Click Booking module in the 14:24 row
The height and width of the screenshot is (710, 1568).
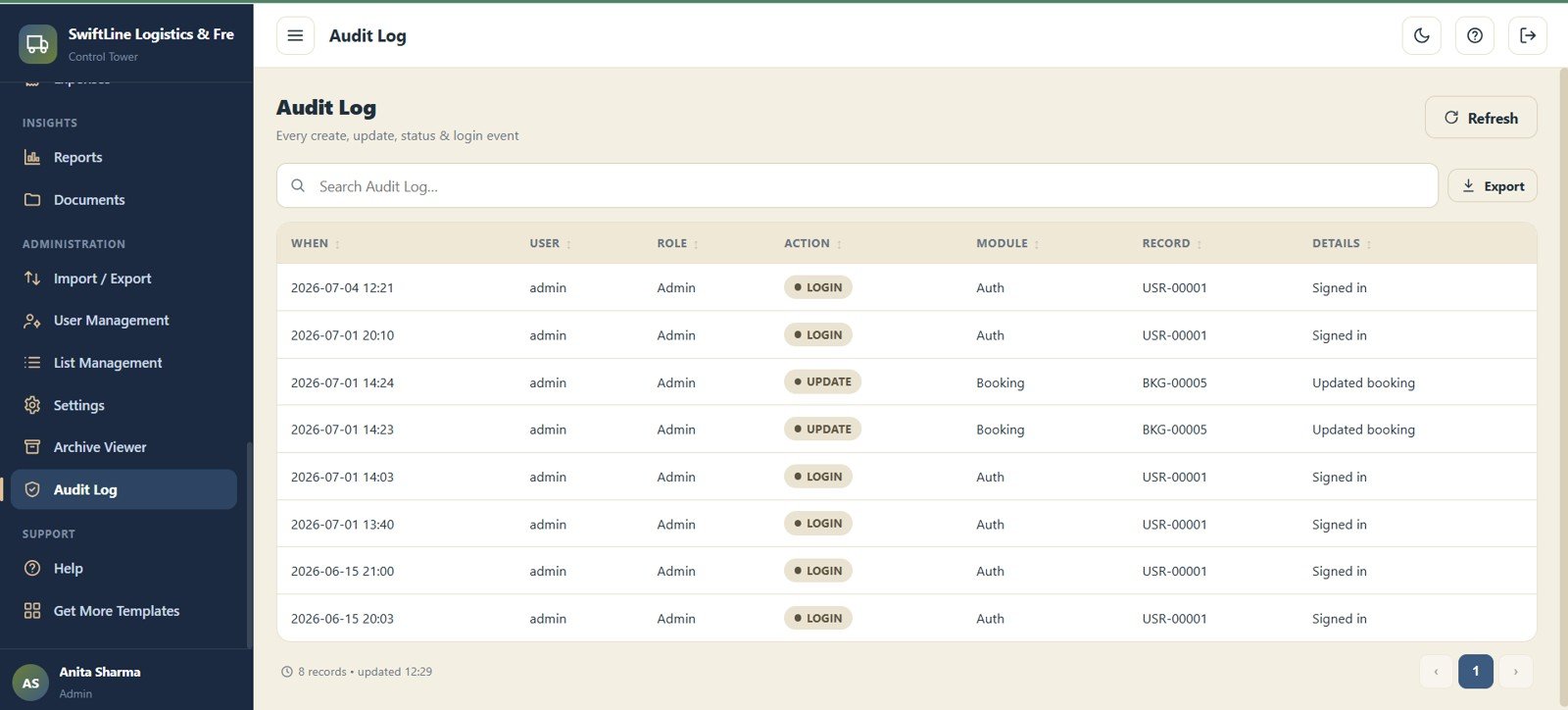coord(1000,382)
